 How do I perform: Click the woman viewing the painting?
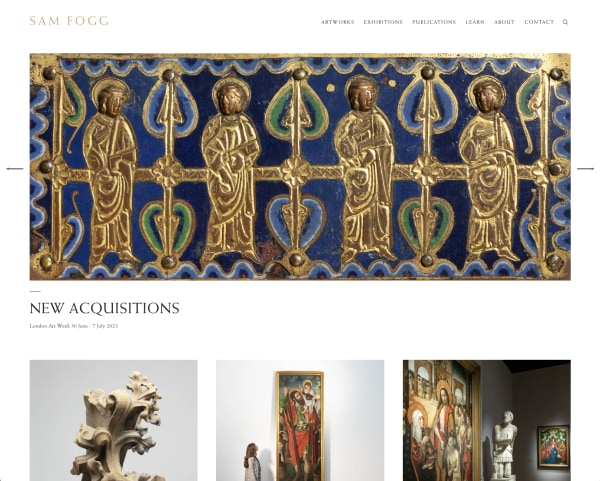tap(252, 462)
